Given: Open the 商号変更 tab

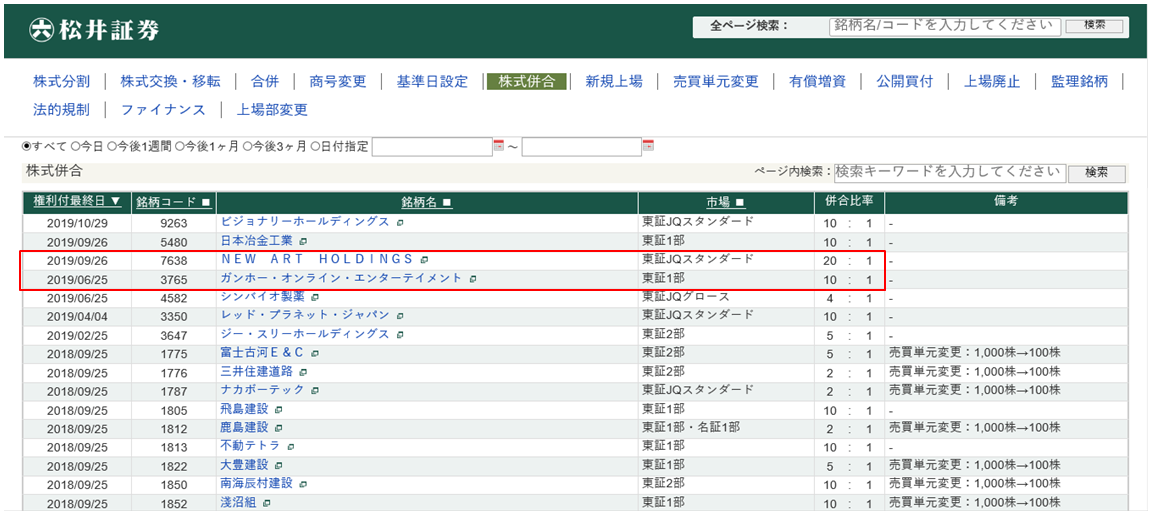Looking at the screenshot, I should pyautogui.click(x=338, y=82).
